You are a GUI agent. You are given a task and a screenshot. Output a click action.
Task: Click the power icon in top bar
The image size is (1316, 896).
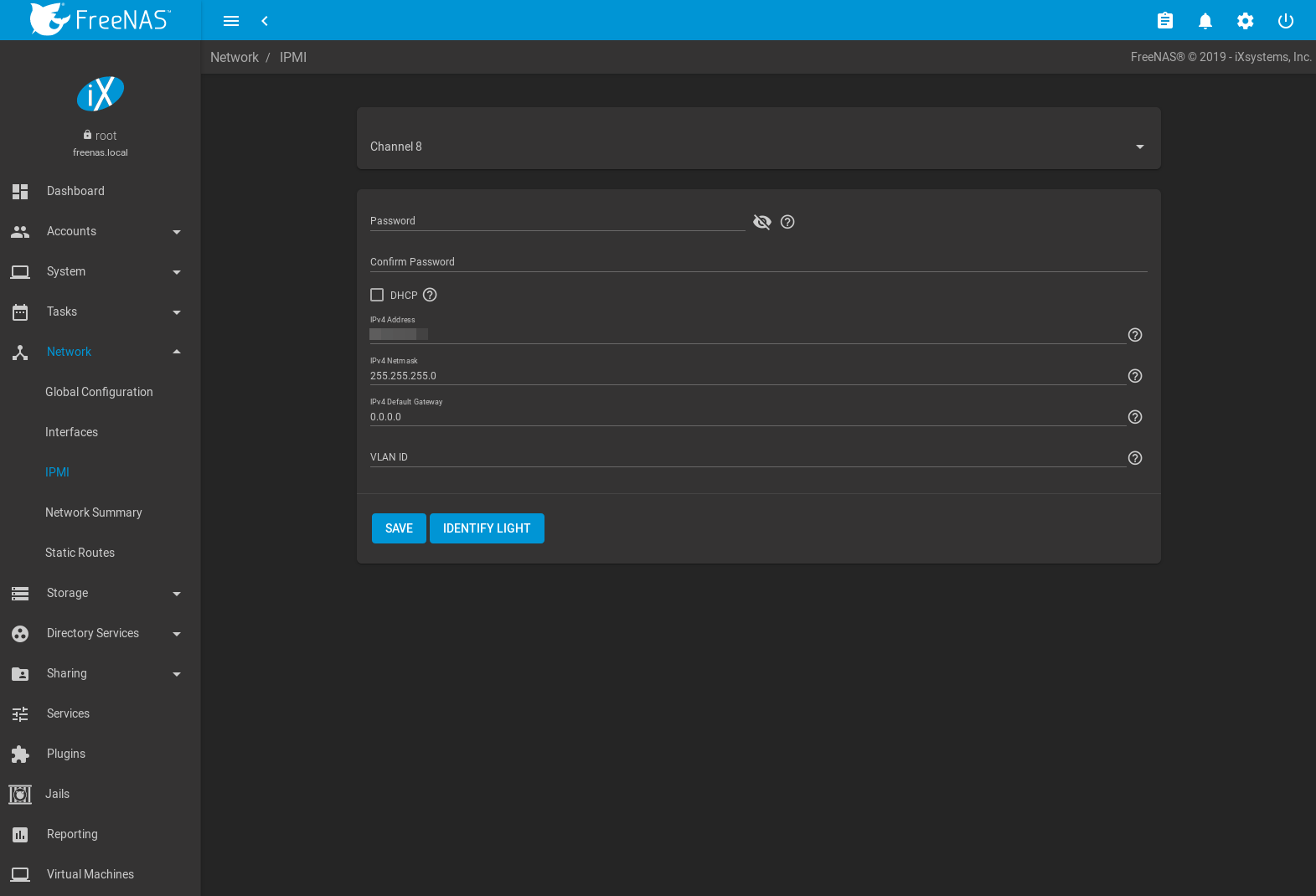click(1285, 21)
